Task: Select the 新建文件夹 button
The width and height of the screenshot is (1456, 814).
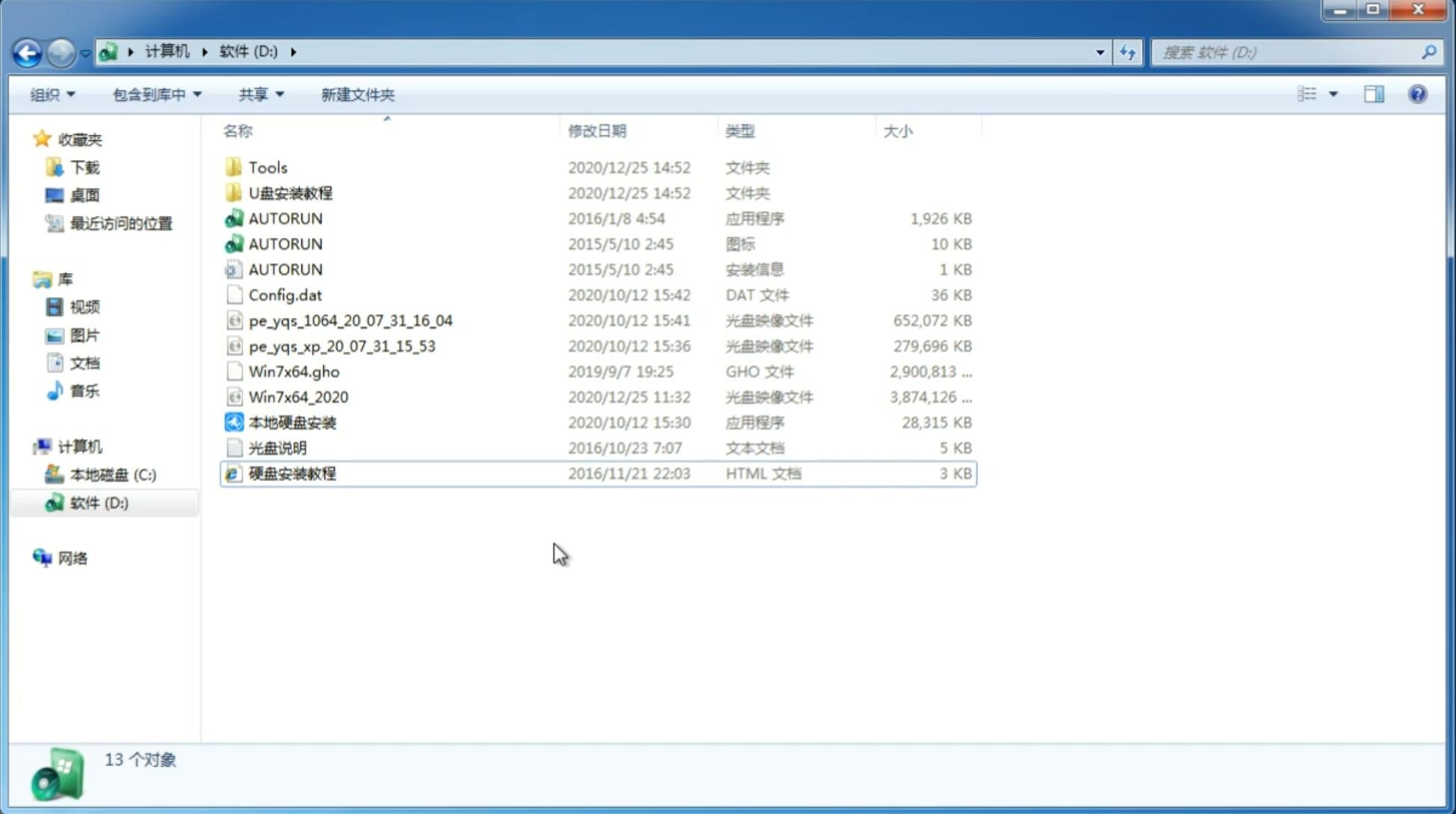Action: point(357,94)
